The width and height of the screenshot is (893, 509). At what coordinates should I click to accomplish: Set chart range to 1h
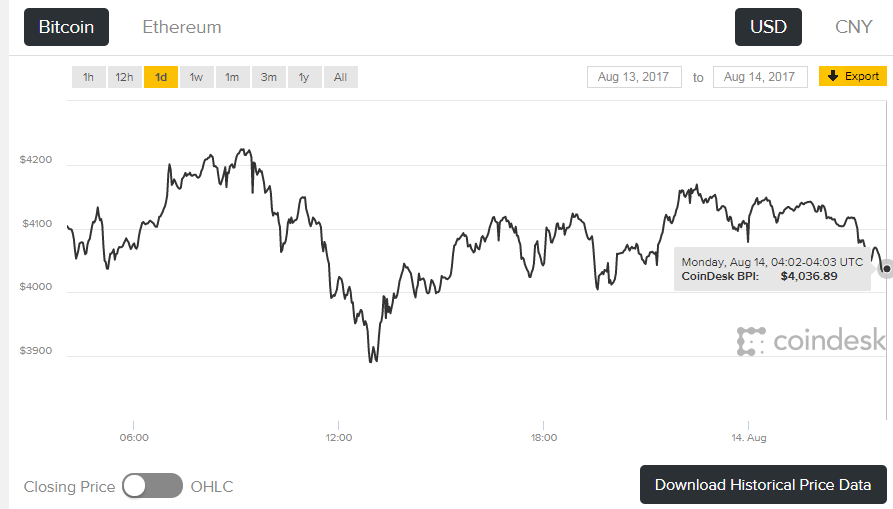pyautogui.click(x=88, y=77)
